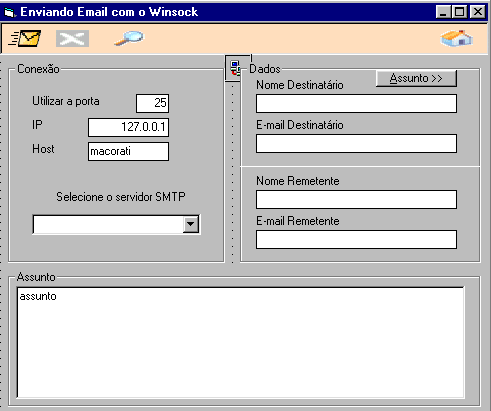Click inside the Assunto message text area
This screenshot has height=411, width=491.
point(240,342)
